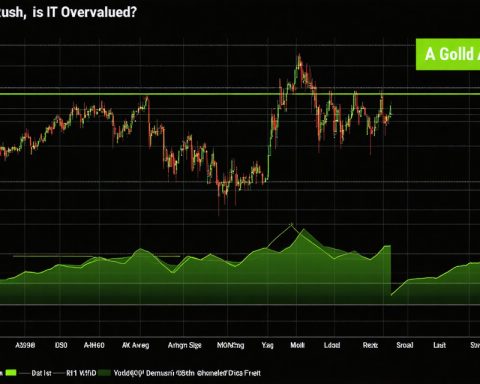Click the legend label beginning 'Yodd'
The height and width of the screenshot is (384, 480).
click(x=187, y=373)
